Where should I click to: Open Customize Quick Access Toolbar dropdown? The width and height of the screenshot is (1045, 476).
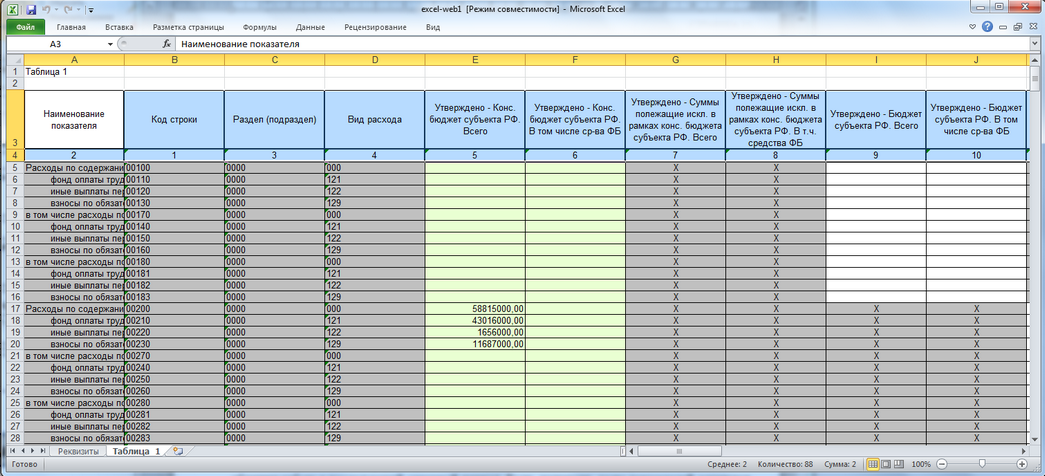[91, 11]
